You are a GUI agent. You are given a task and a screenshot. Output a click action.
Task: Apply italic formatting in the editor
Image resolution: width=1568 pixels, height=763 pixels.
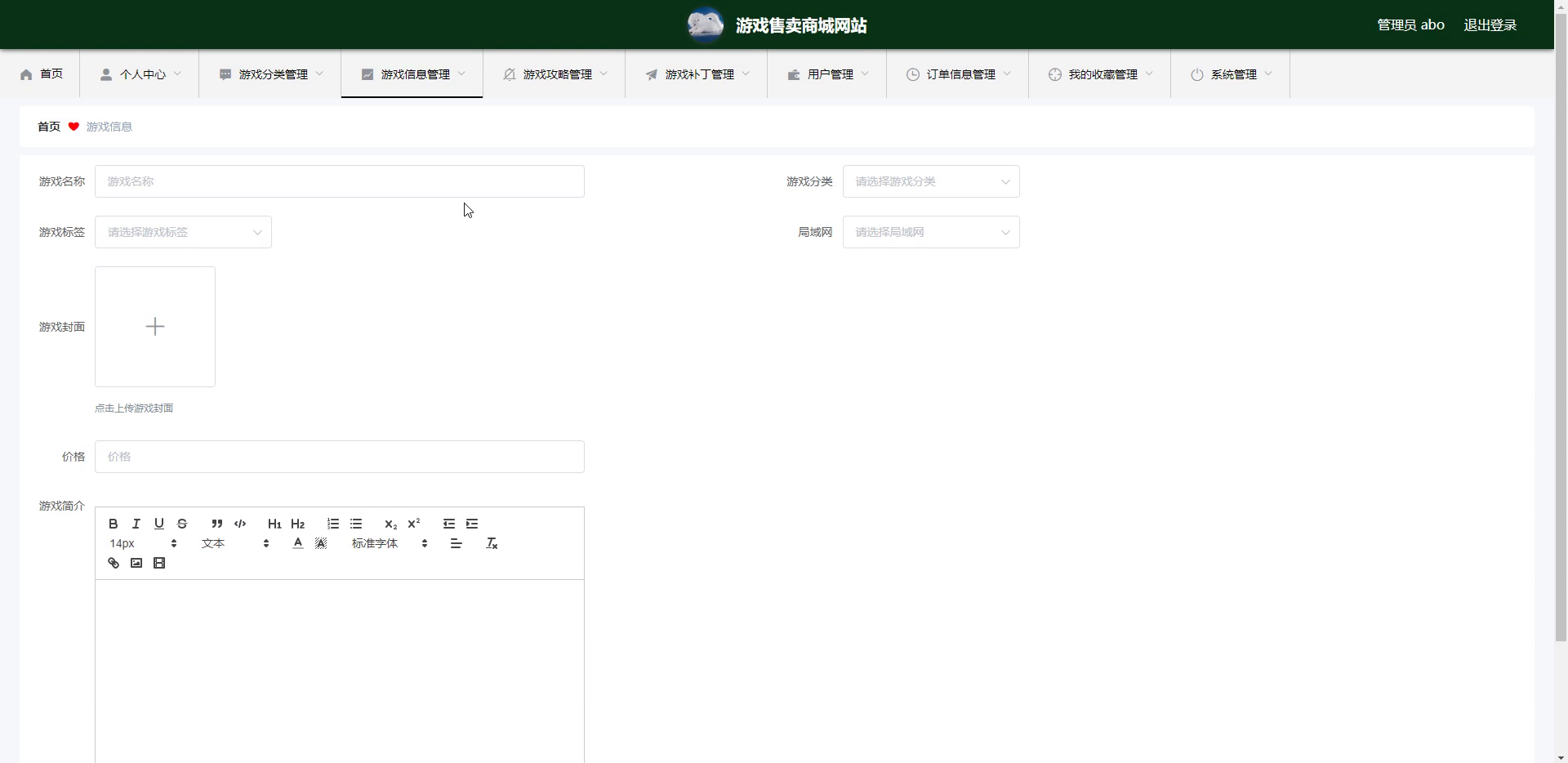point(136,524)
